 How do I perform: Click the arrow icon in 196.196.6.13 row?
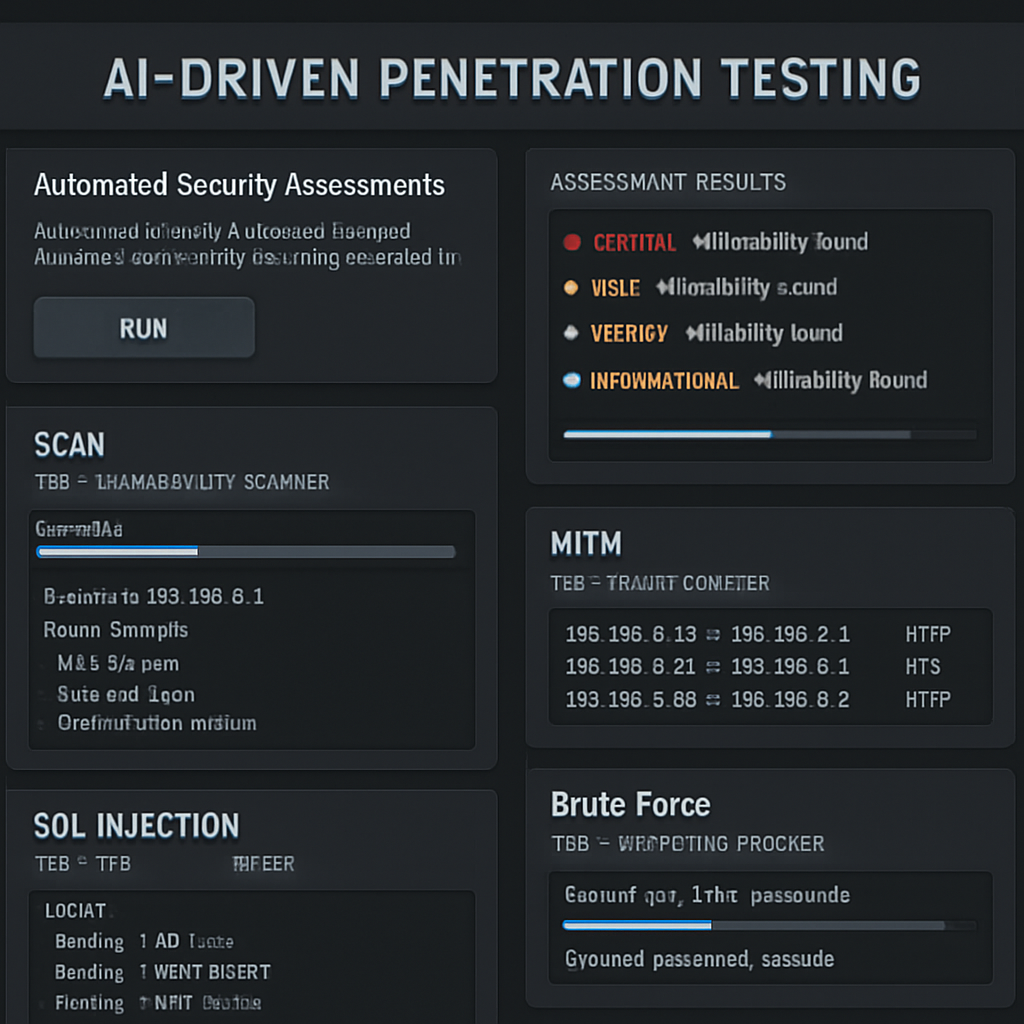[x=713, y=634]
